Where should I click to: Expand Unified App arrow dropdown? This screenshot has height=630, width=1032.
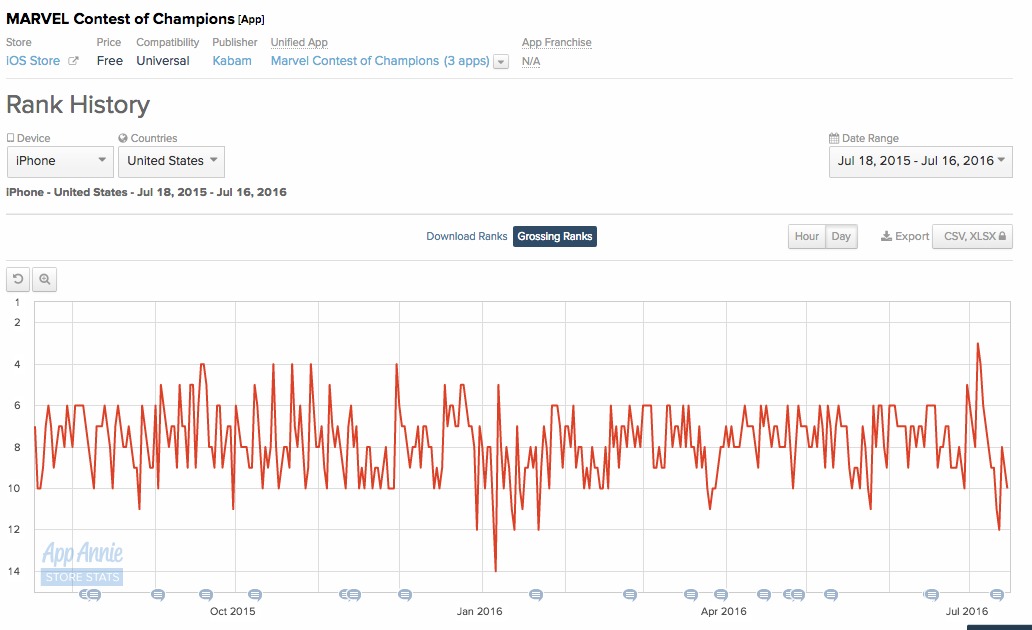pyautogui.click(x=501, y=62)
